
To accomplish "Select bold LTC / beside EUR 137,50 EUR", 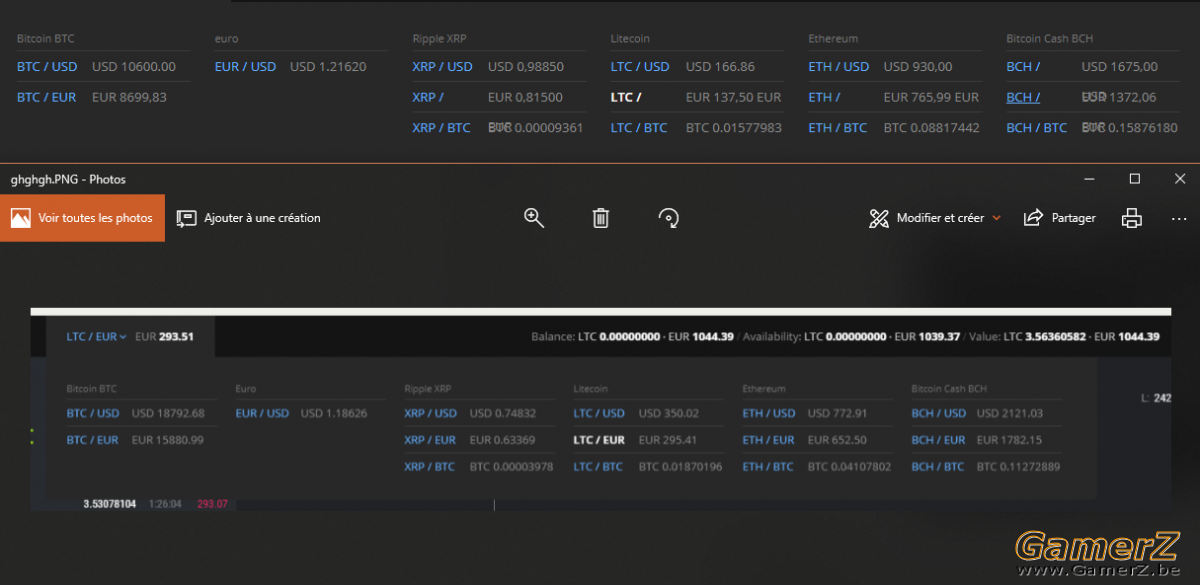I will click(x=626, y=97).
